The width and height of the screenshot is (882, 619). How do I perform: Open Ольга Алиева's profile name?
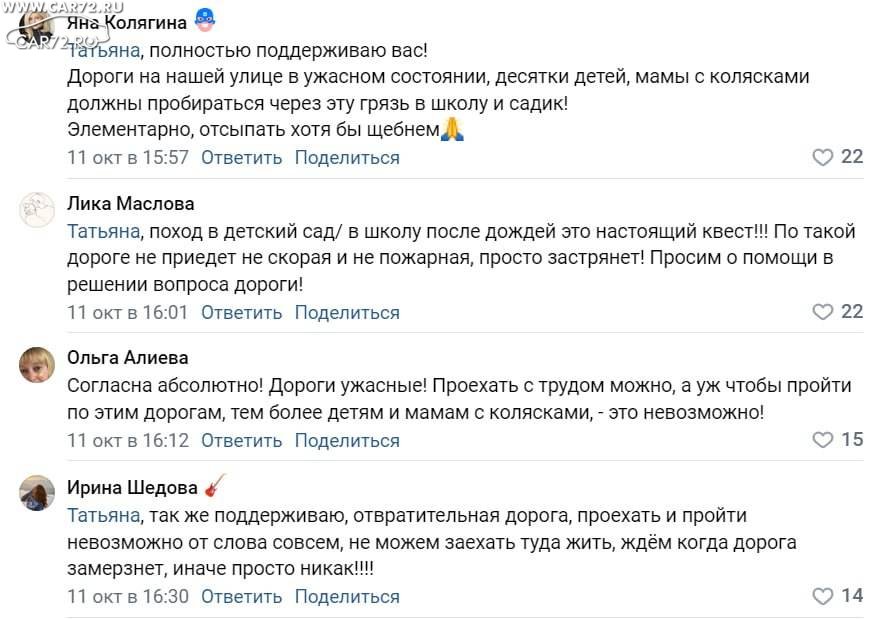pos(128,357)
